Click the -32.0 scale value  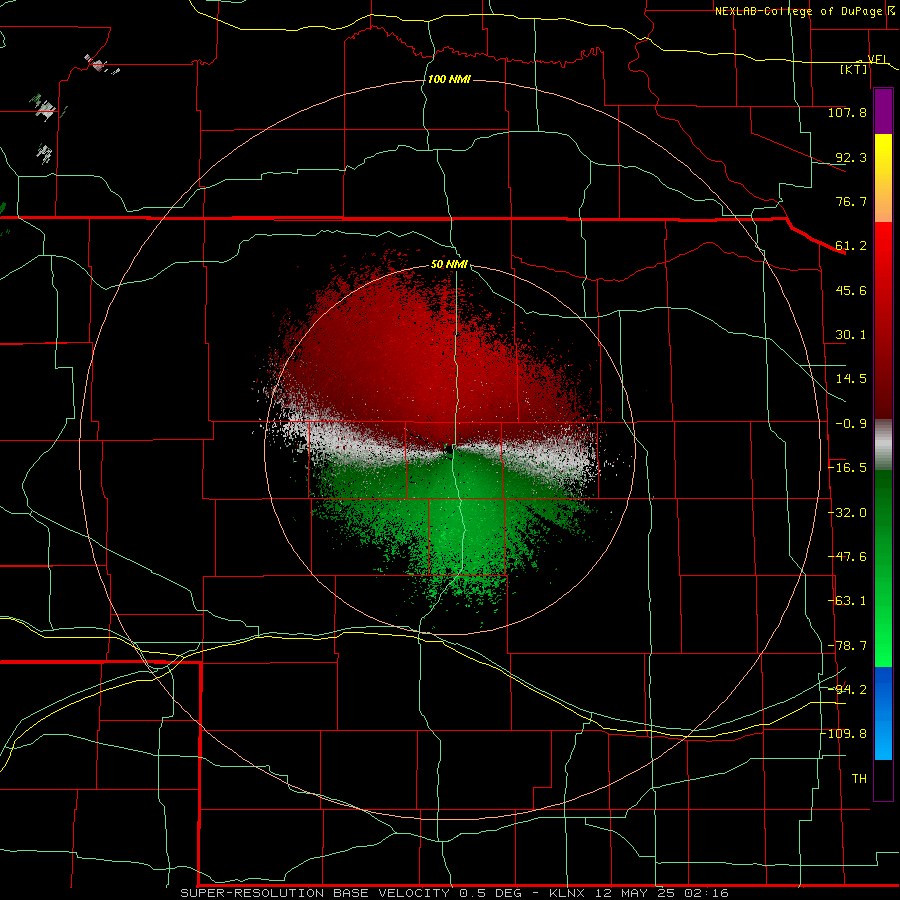pyautogui.click(x=847, y=513)
